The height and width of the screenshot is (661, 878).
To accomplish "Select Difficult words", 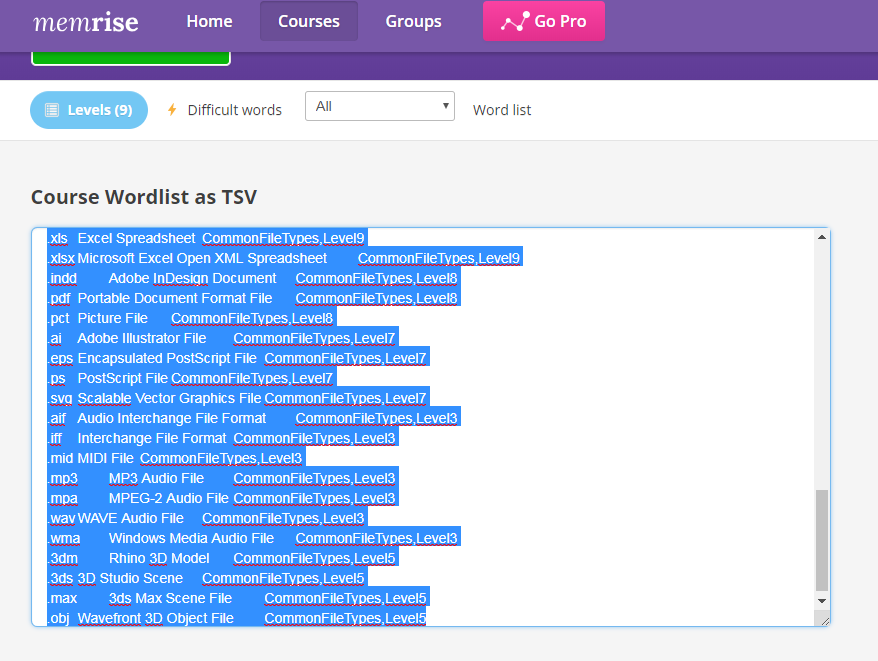I will point(233,110).
